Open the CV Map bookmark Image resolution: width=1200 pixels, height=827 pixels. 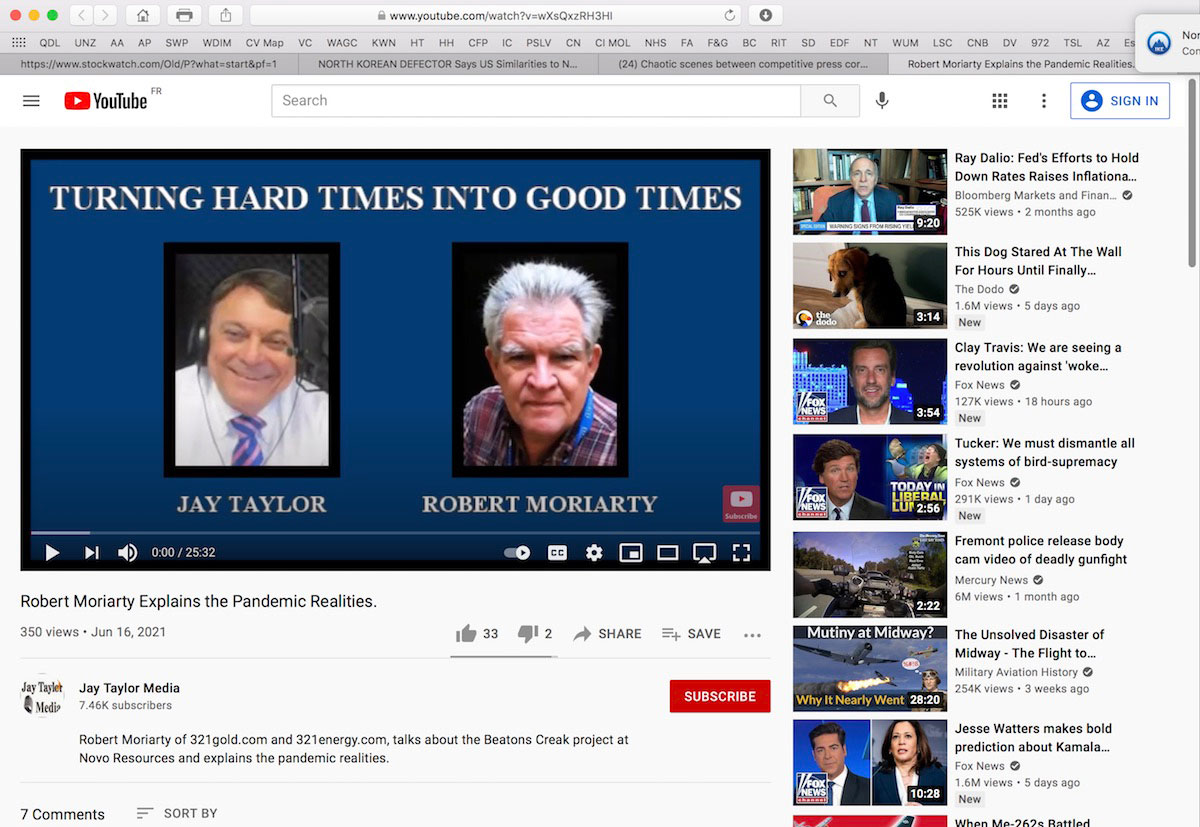pos(265,43)
